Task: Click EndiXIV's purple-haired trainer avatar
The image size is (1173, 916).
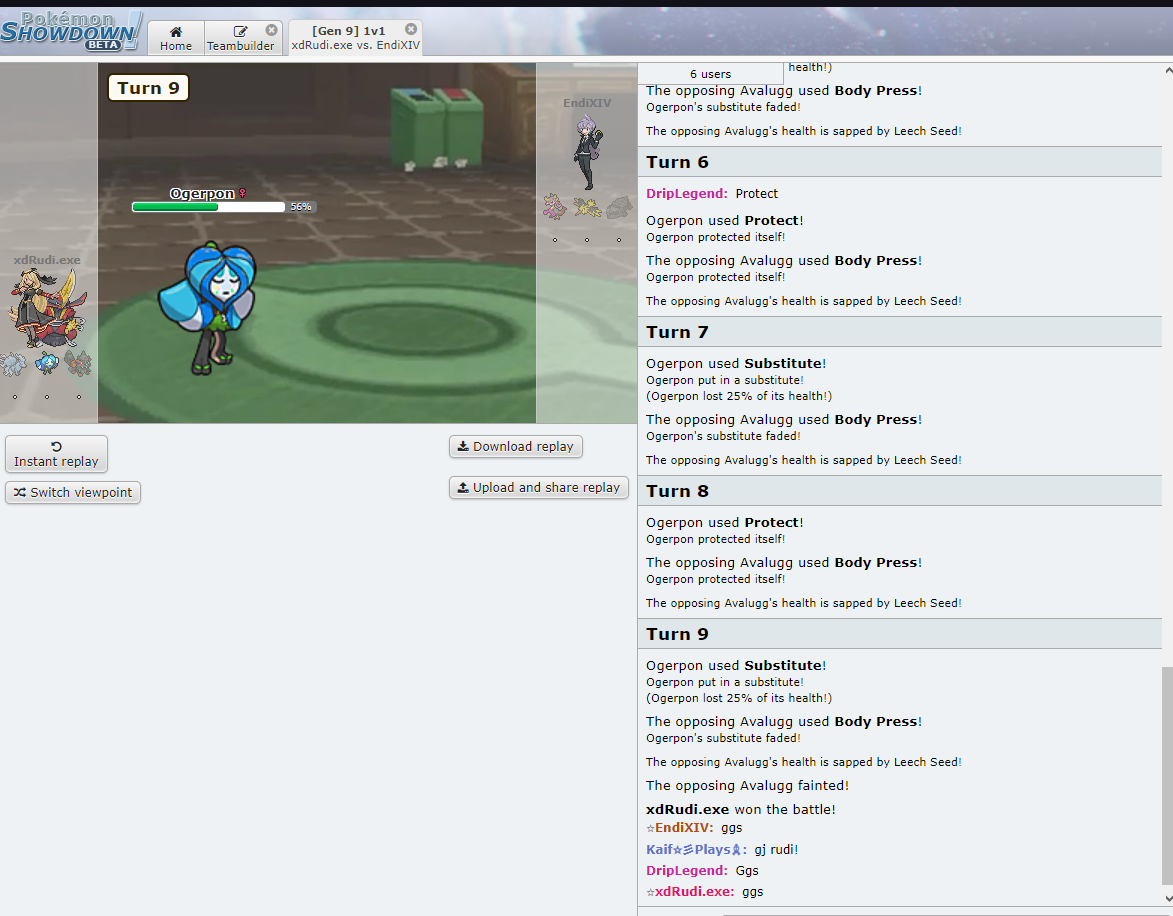Action: pos(586,152)
